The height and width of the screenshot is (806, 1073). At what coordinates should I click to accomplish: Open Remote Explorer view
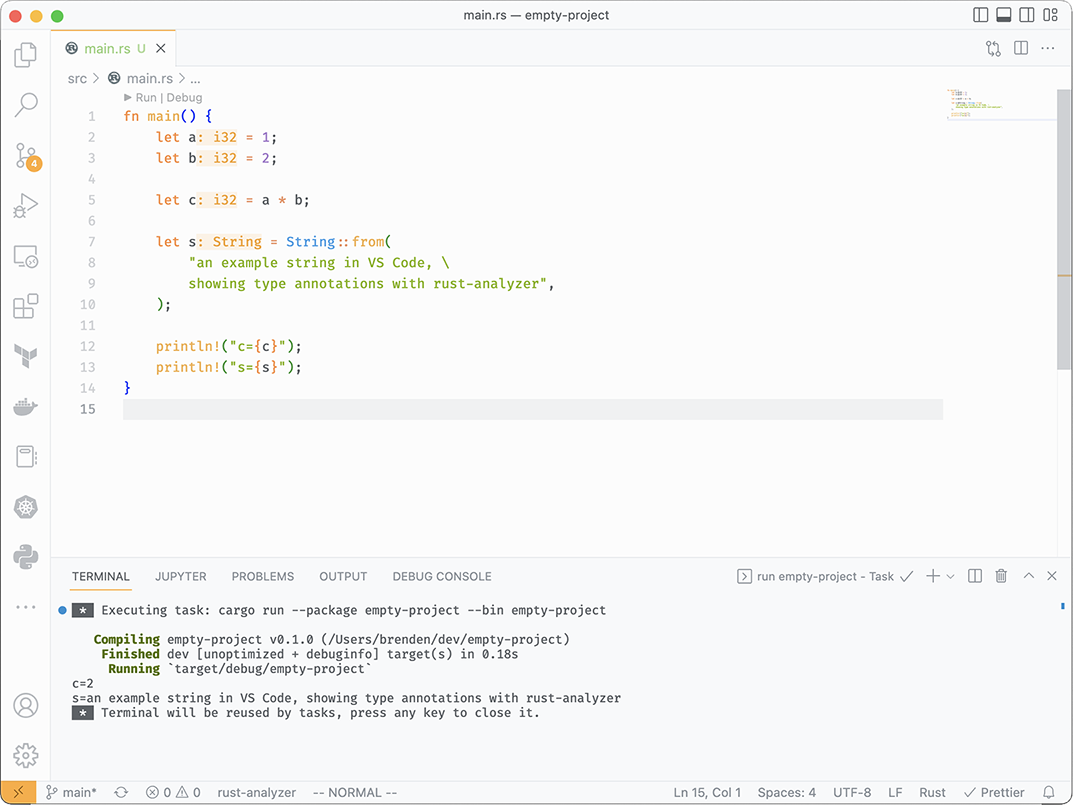pyautogui.click(x=25, y=257)
